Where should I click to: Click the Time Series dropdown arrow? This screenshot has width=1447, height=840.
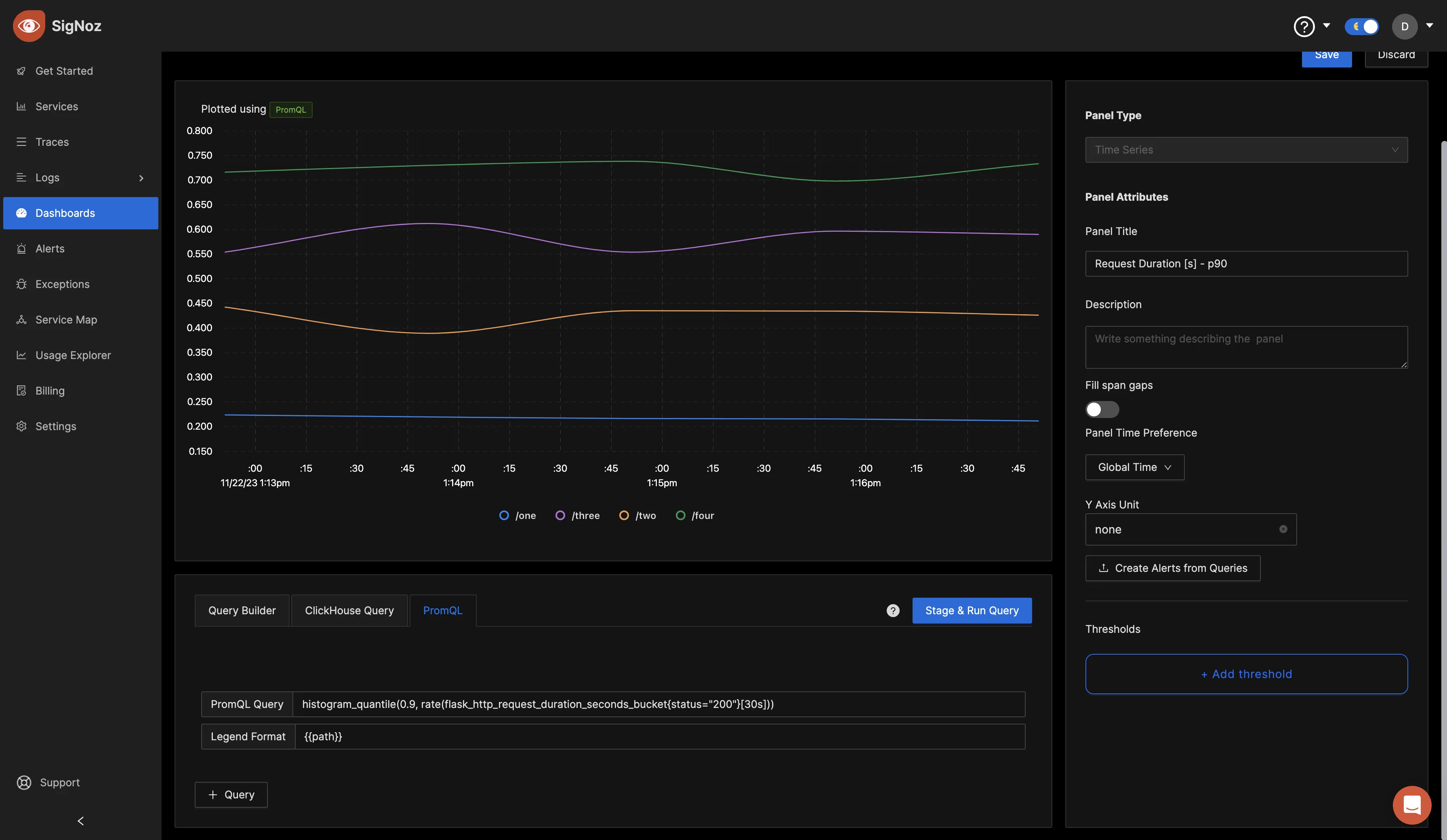[1395, 150]
